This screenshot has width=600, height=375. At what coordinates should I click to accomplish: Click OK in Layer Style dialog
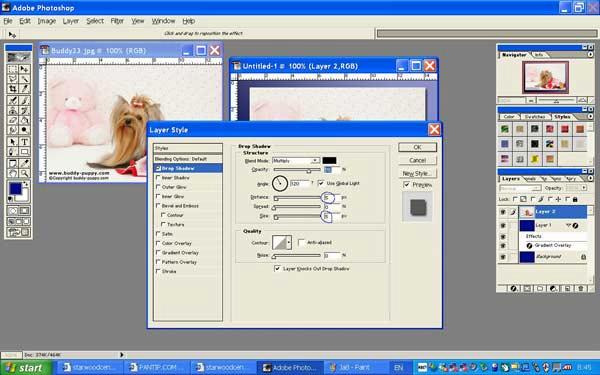tap(417, 147)
